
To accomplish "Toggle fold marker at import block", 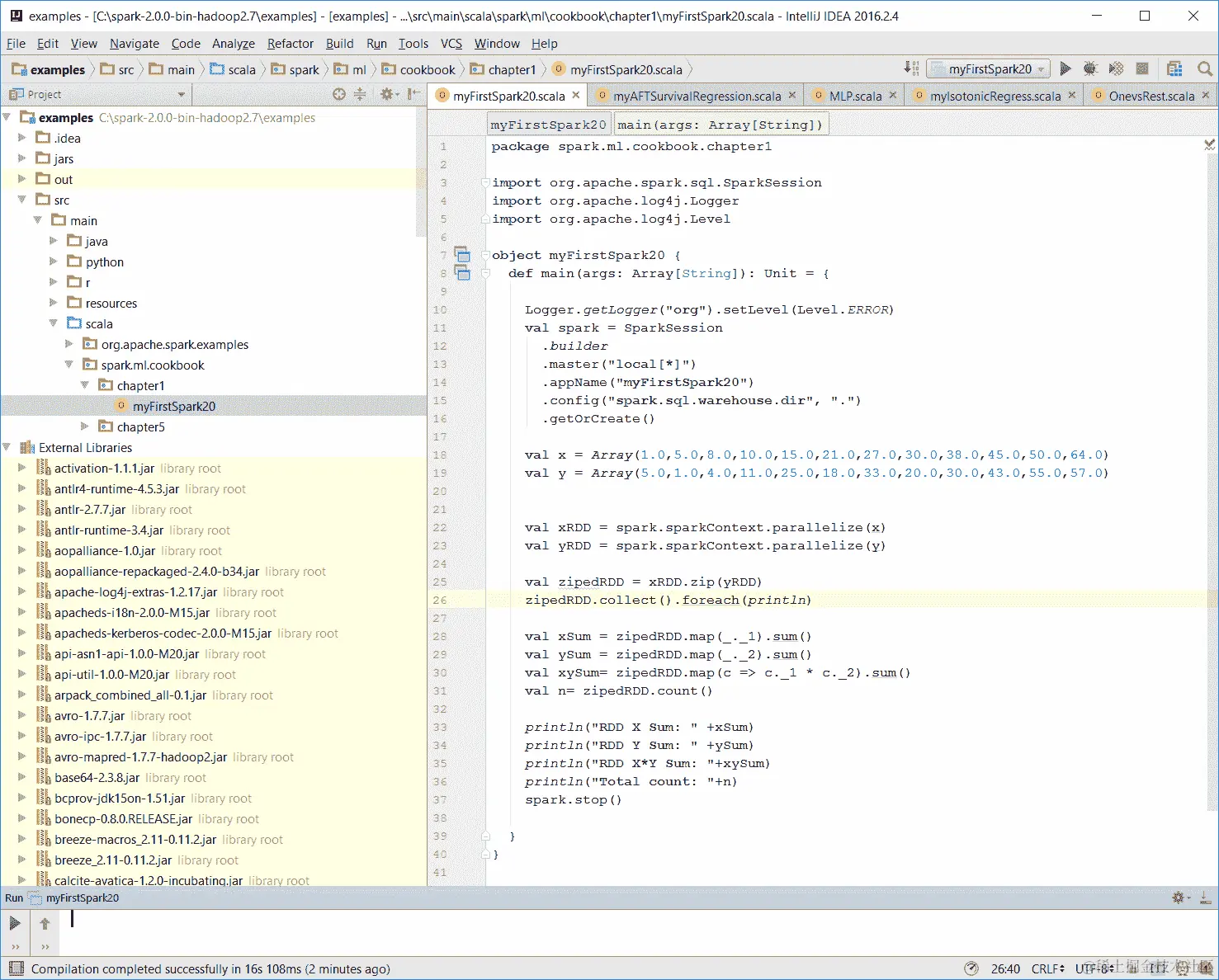I will (x=486, y=182).
